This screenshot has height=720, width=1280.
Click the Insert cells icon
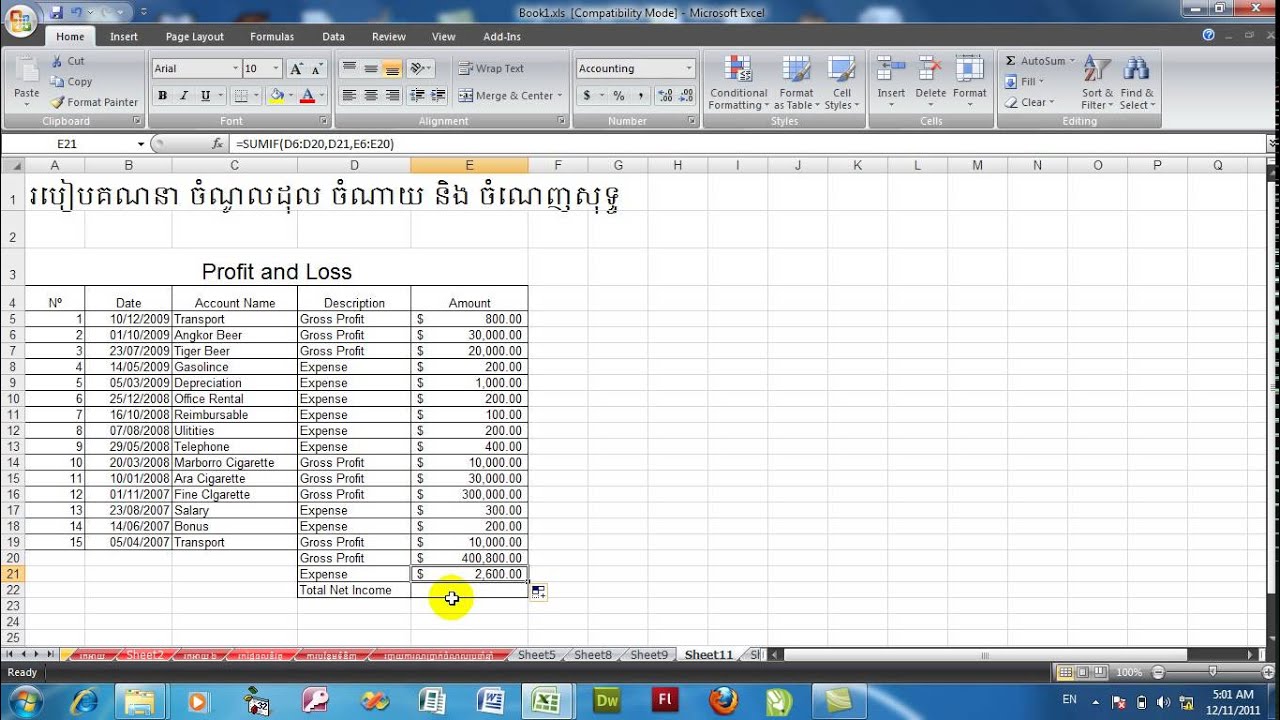pos(891,69)
